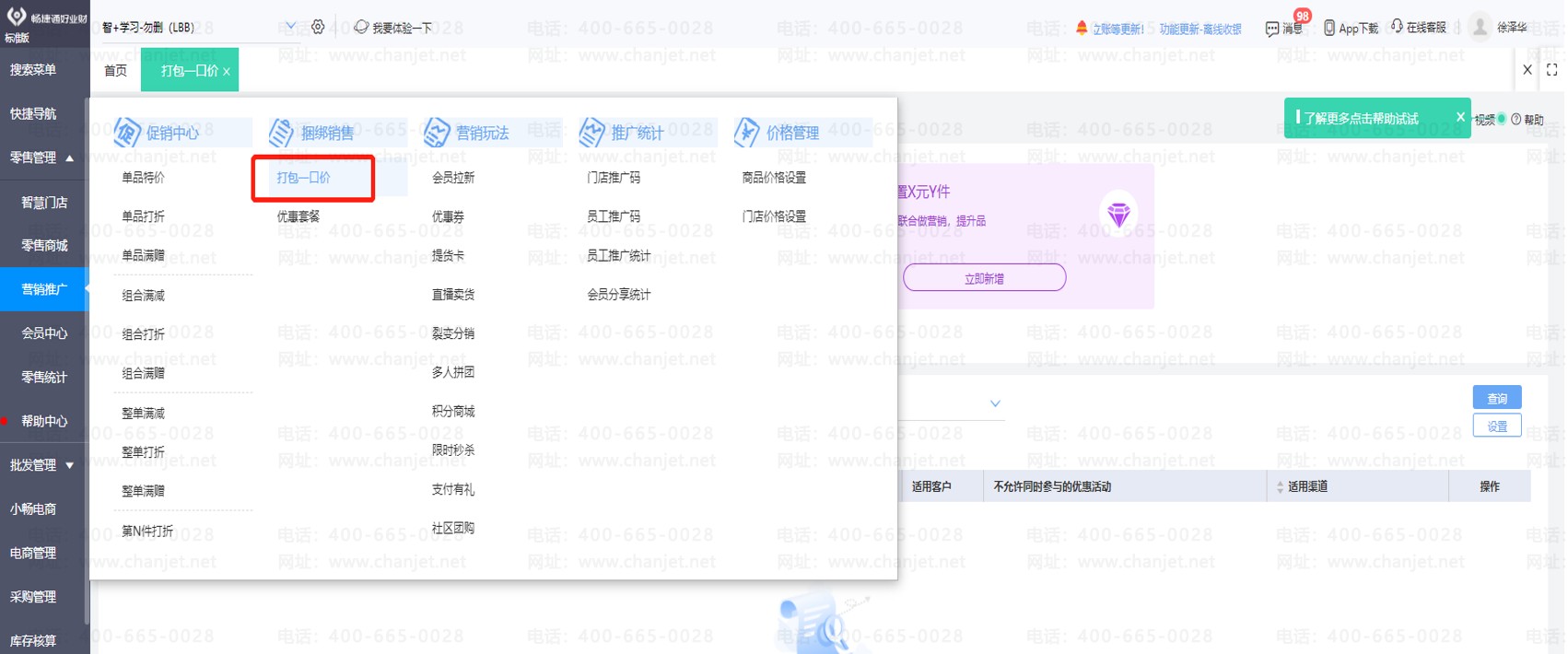Open 单品特价 in the menu
1568x654 pixels.
[x=144, y=177]
